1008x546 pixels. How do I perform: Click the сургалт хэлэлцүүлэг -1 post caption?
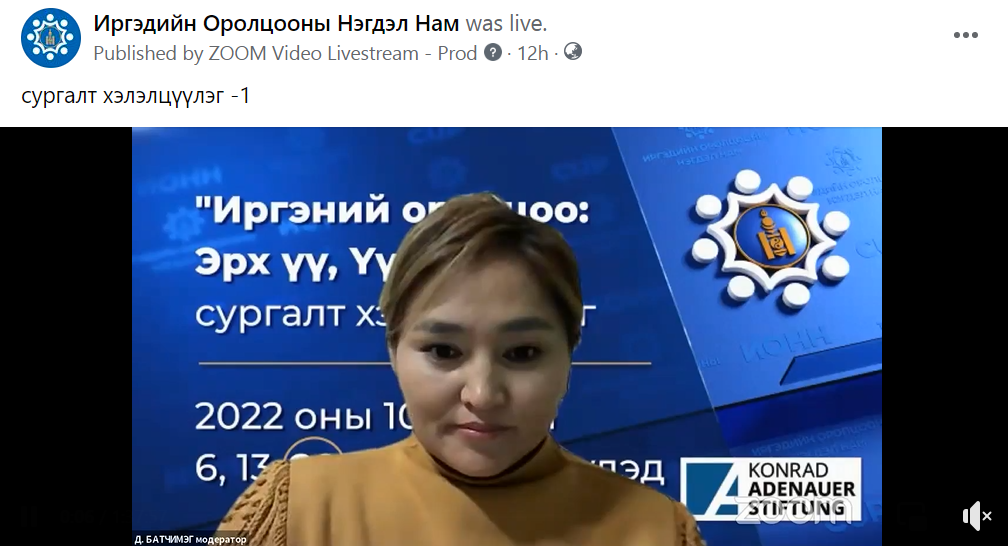tap(136, 95)
